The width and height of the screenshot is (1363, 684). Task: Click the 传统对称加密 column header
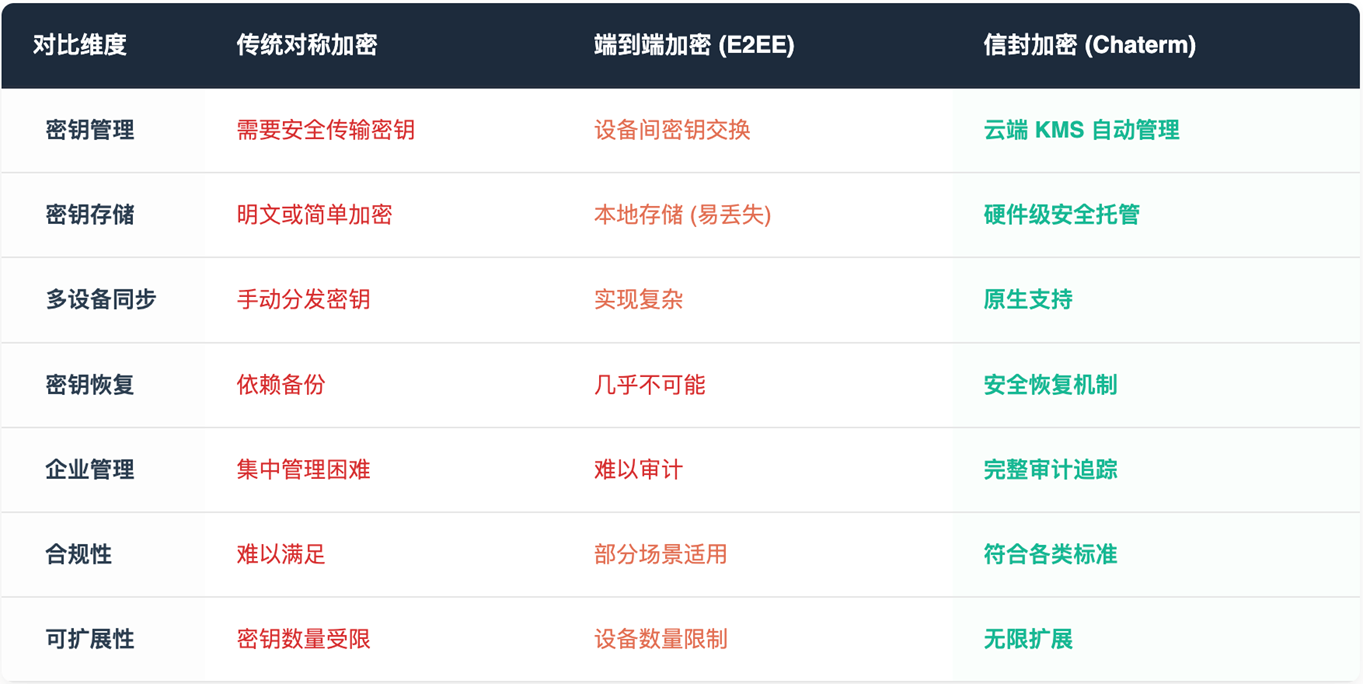[307, 45]
